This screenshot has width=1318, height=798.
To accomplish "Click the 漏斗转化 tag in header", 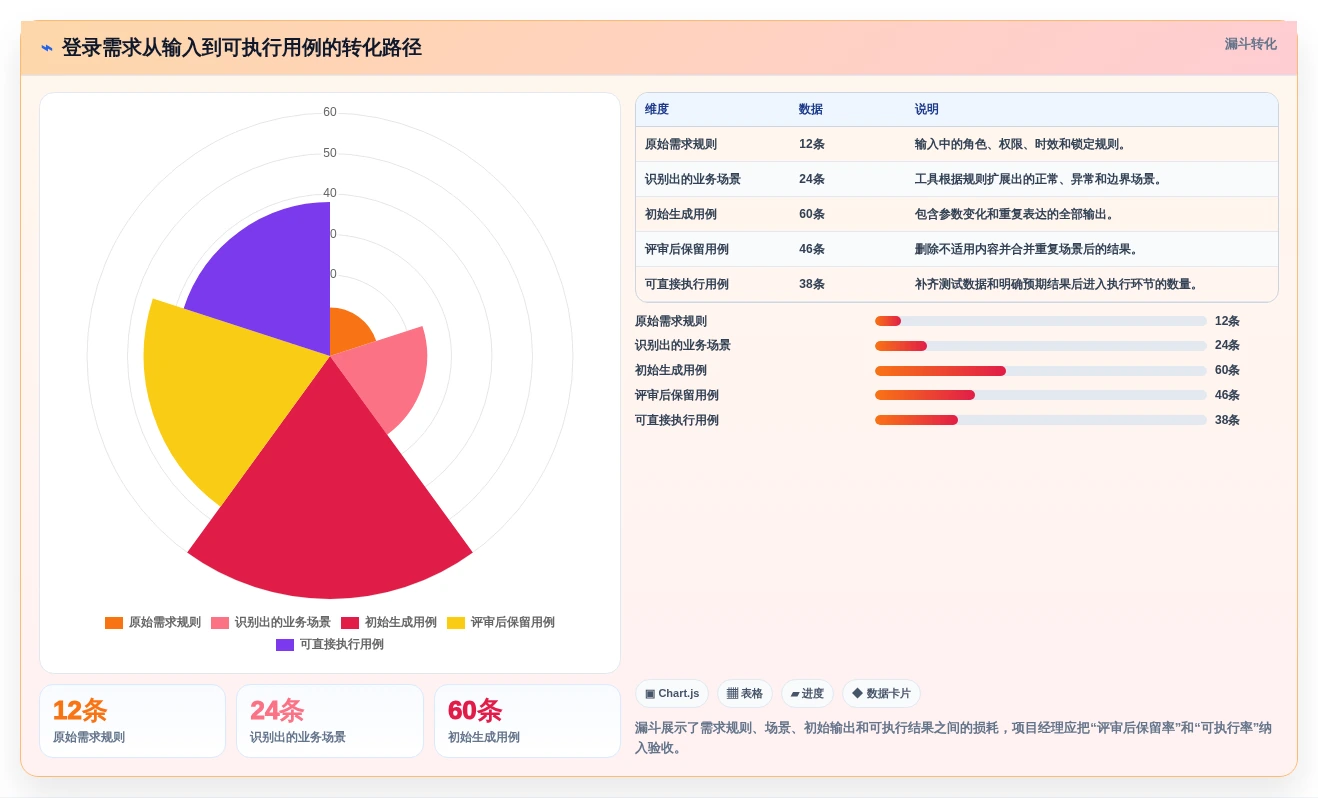I will click(x=1250, y=44).
